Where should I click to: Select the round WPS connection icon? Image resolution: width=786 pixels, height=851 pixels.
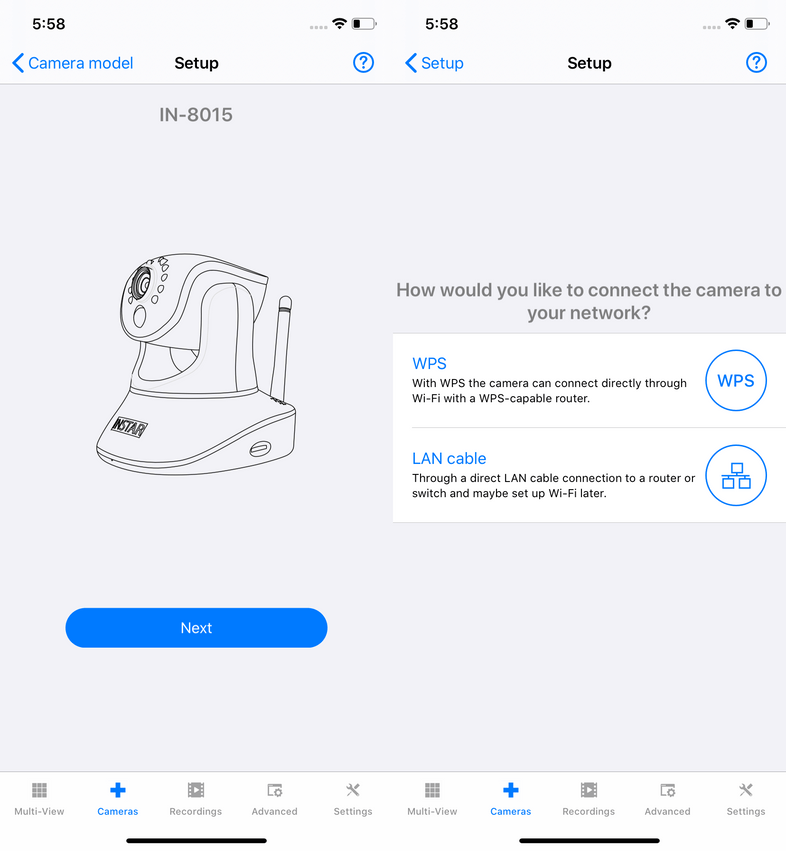736,380
